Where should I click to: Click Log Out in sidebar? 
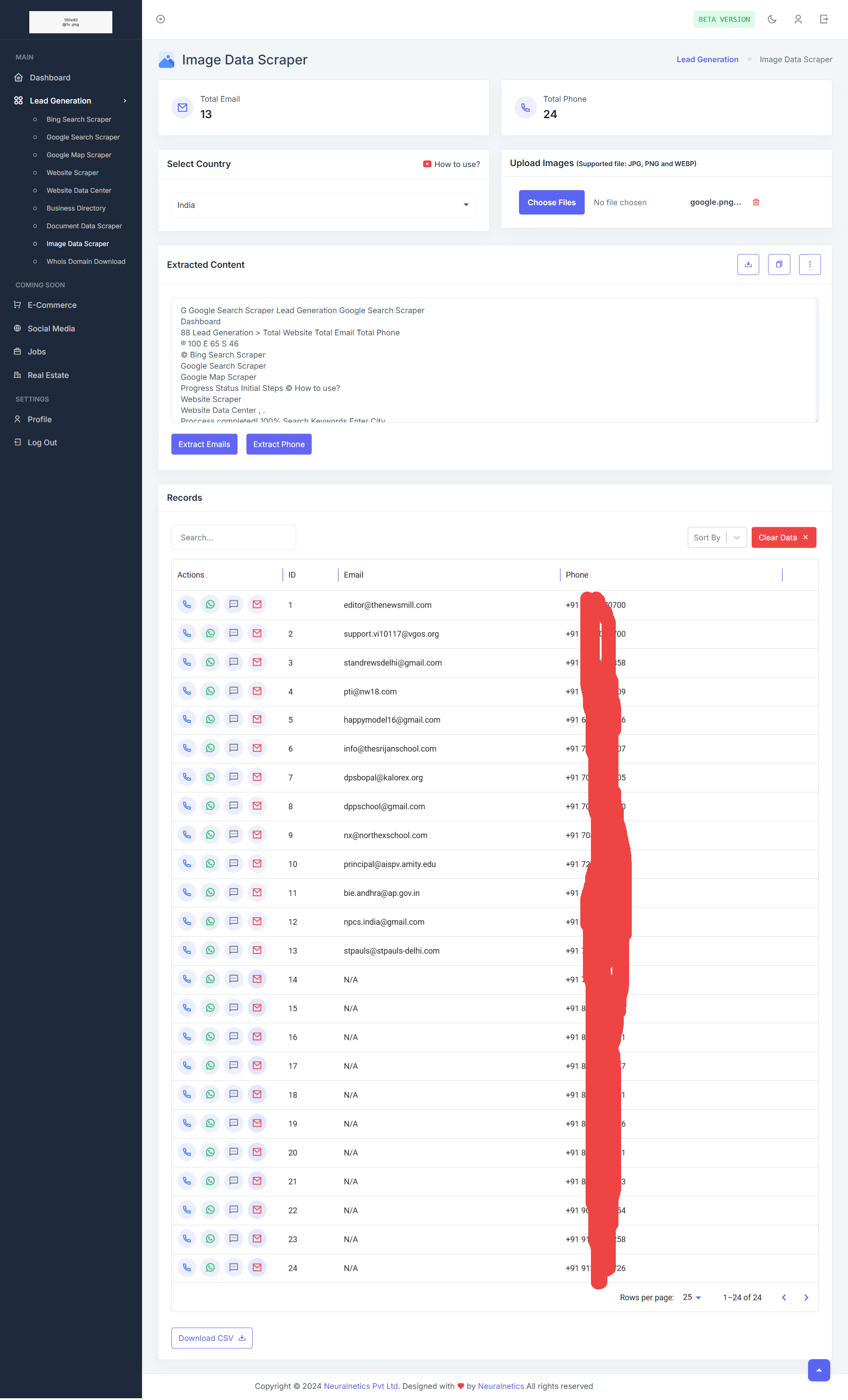click(x=42, y=443)
